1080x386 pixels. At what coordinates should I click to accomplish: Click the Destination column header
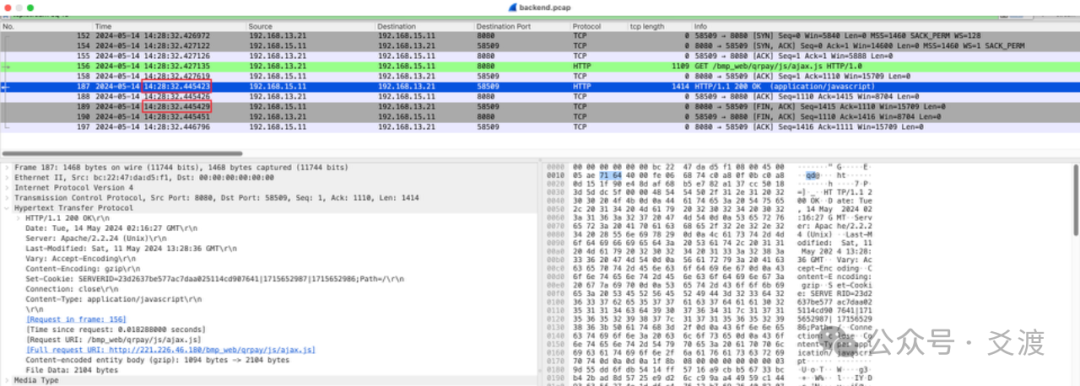(424, 26)
